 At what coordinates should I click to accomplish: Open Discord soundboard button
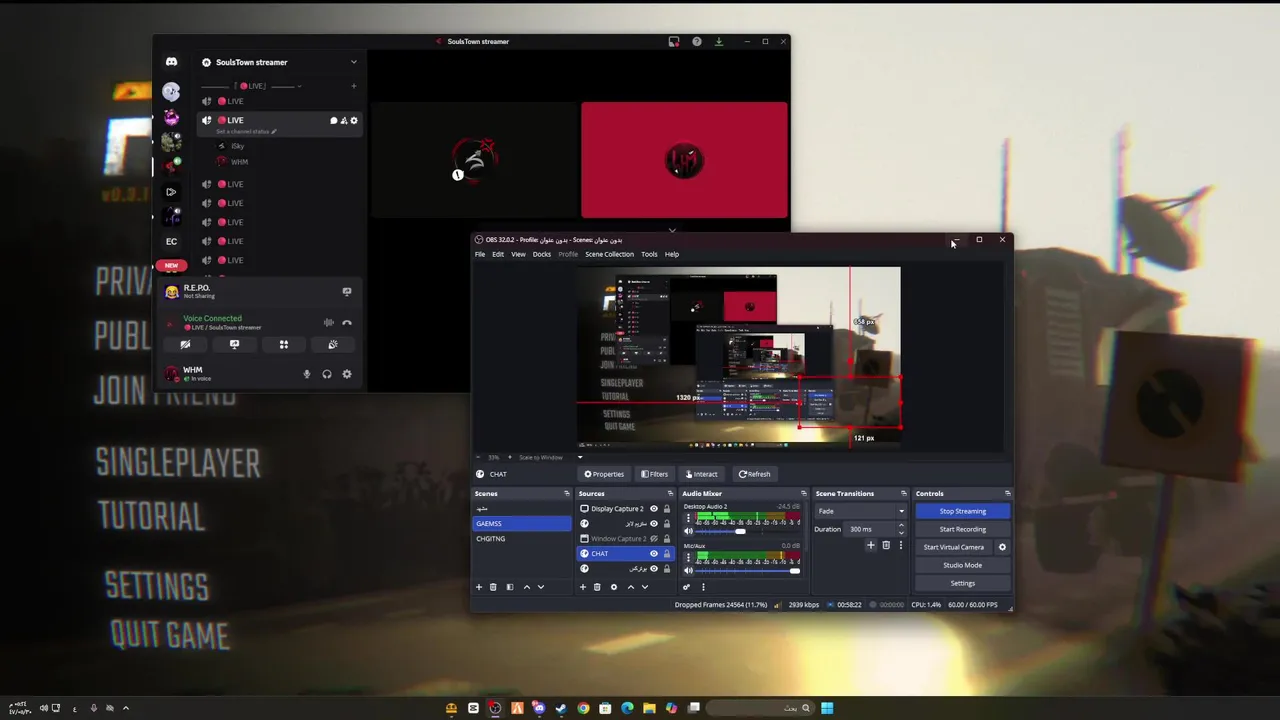333,344
